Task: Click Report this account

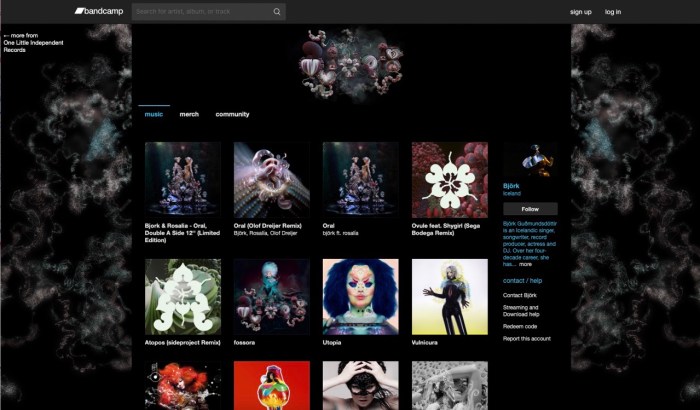Action: point(527,339)
